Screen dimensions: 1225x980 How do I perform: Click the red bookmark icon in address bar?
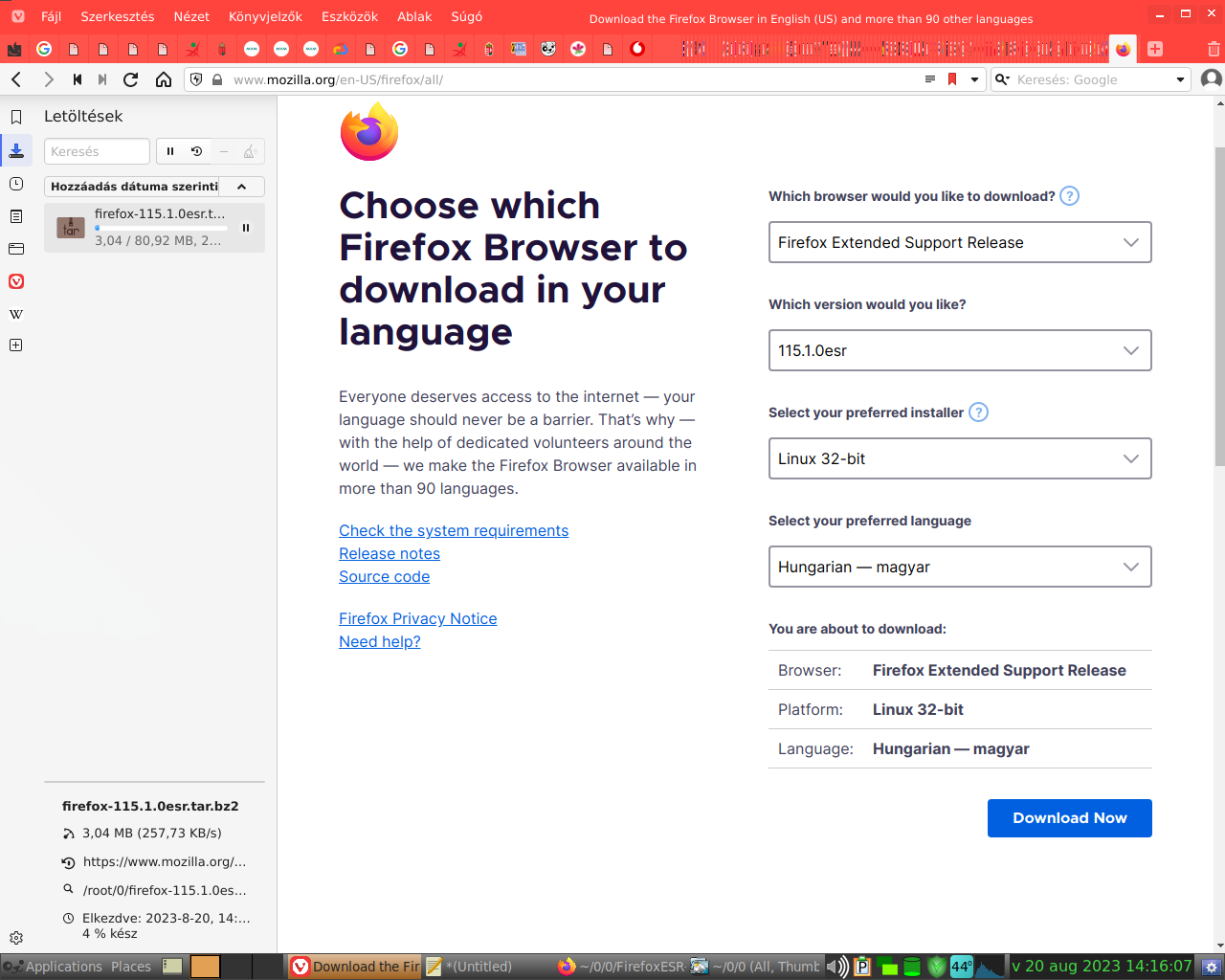pyautogui.click(x=952, y=79)
